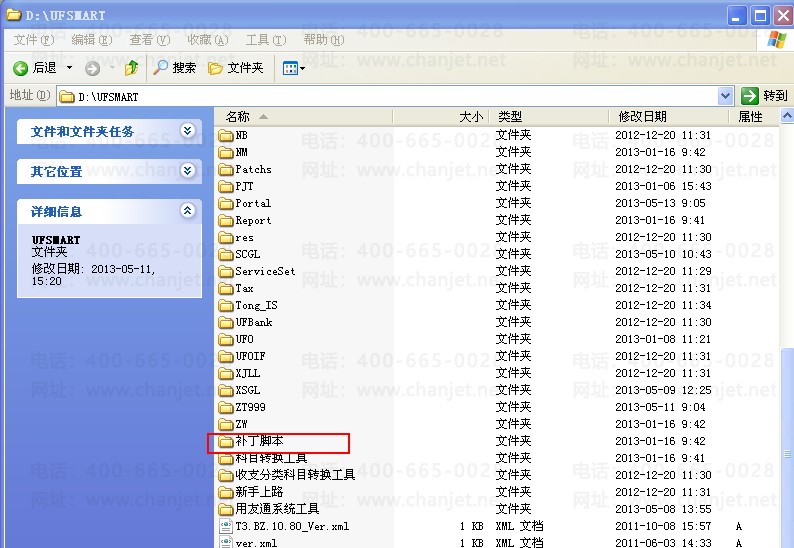The width and height of the screenshot is (794, 548).
Task: Toggle the 文件夹 folders pane
Action: point(236,68)
